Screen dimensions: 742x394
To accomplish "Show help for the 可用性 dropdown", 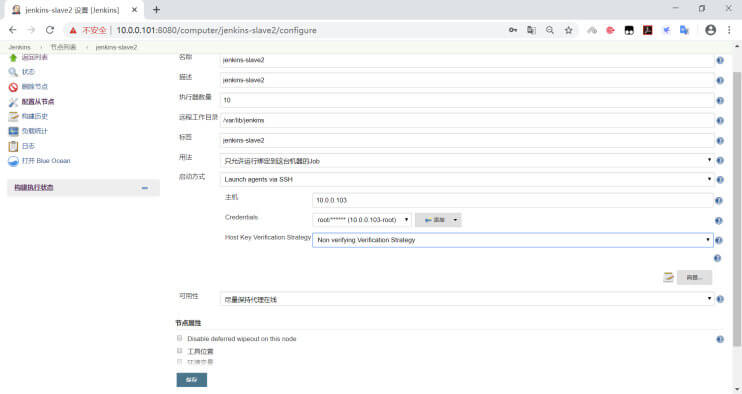I will click(720, 299).
